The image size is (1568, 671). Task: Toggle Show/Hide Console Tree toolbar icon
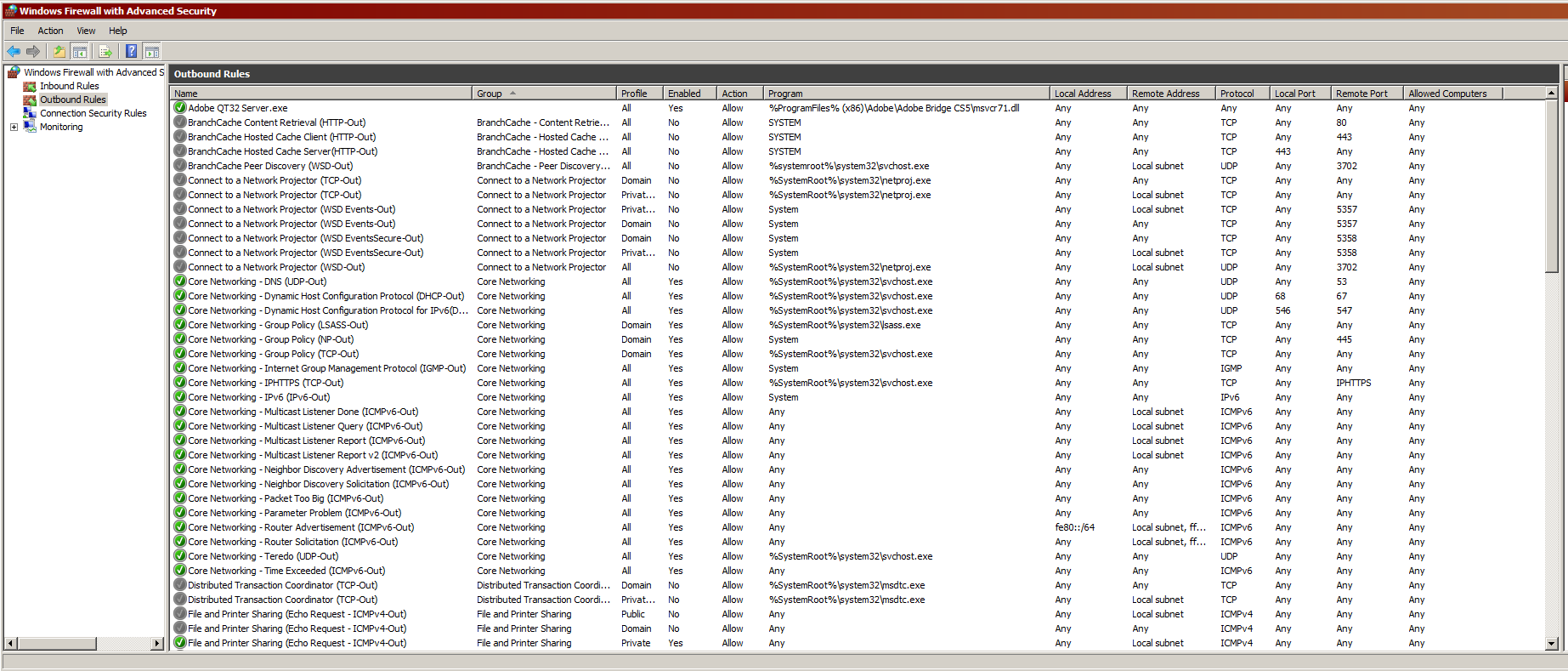[79, 52]
